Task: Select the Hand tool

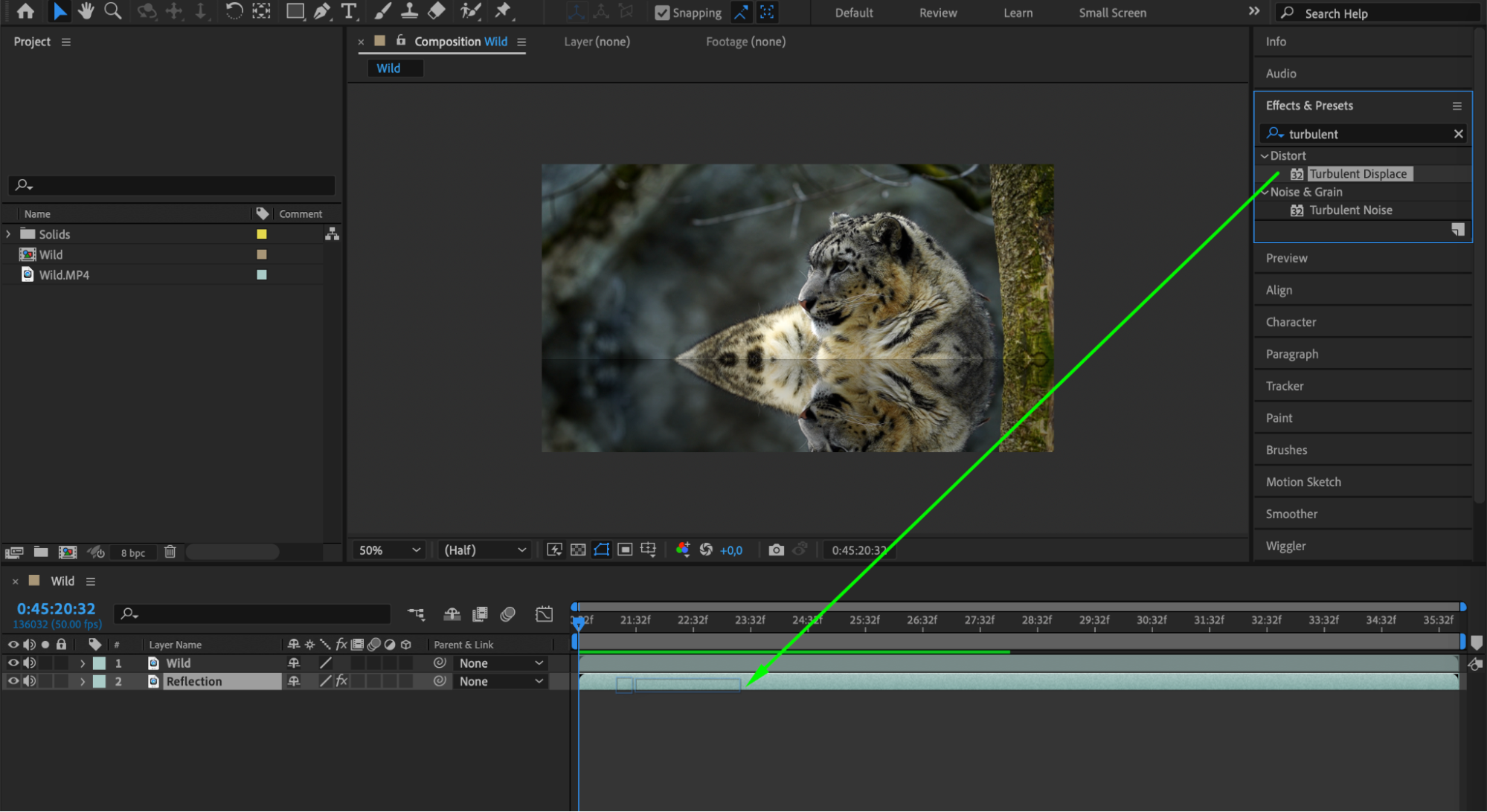Action: [86, 11]
